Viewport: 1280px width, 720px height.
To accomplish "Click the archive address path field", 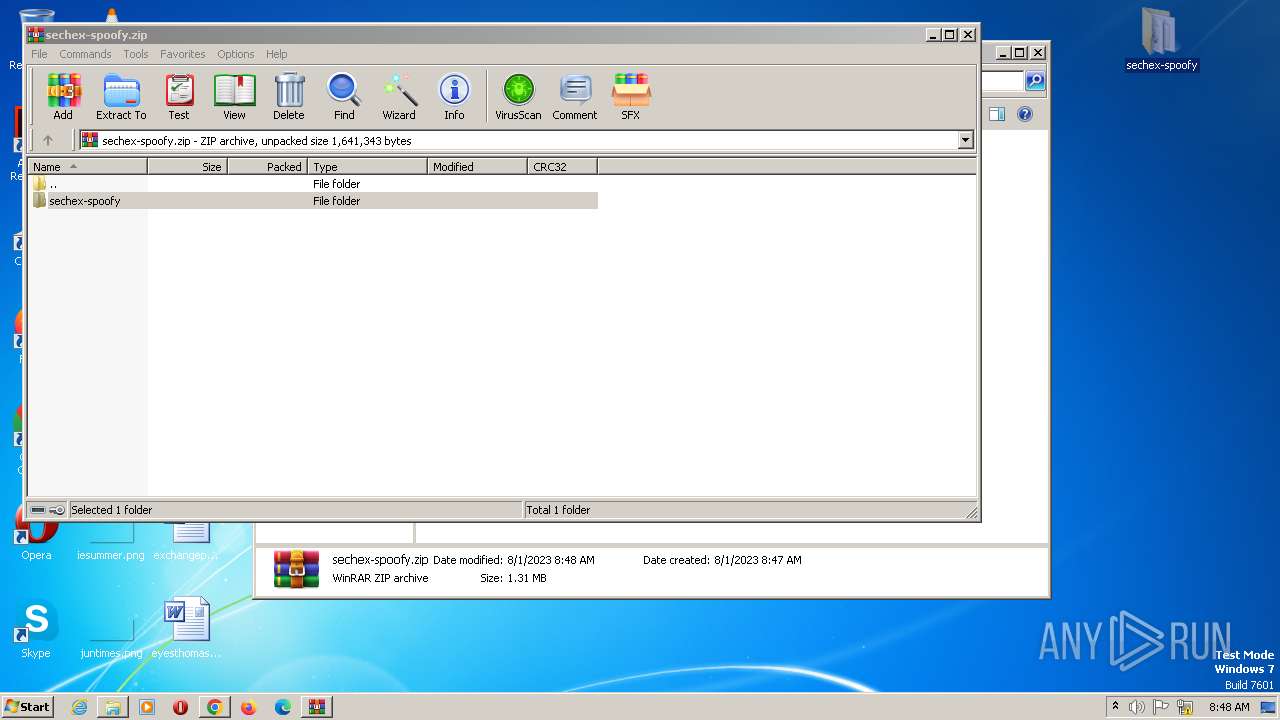I will 520,141.
